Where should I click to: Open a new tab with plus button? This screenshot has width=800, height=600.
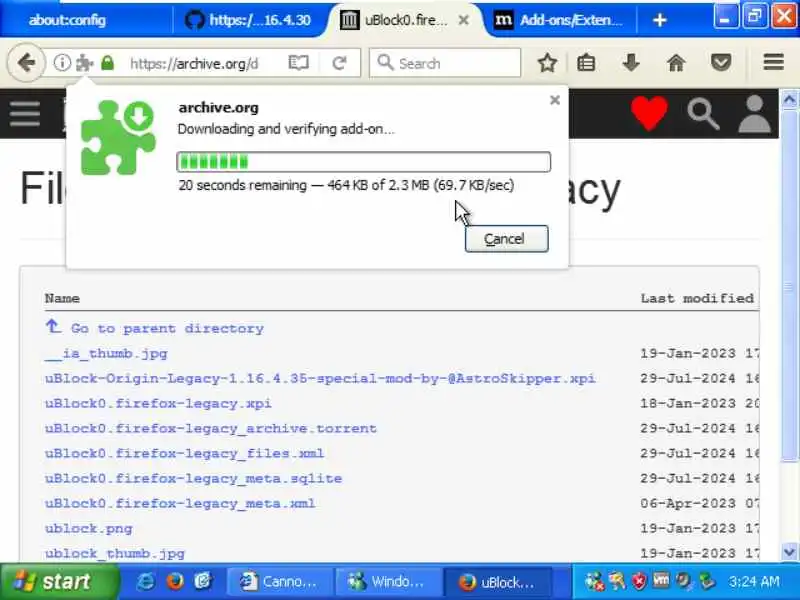(x=660, y=20)
